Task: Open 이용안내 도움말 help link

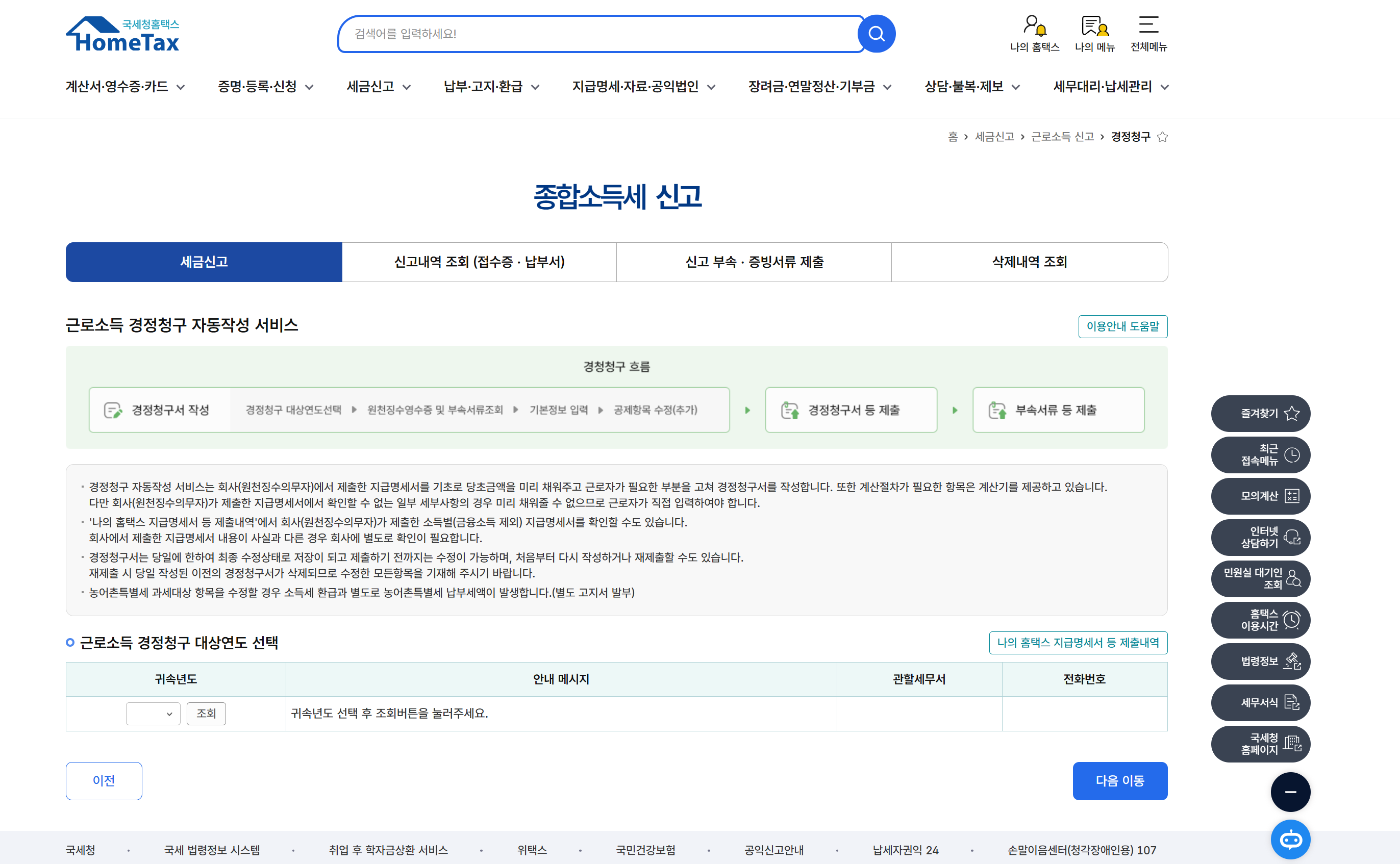Action: (x=1122, y=326)
